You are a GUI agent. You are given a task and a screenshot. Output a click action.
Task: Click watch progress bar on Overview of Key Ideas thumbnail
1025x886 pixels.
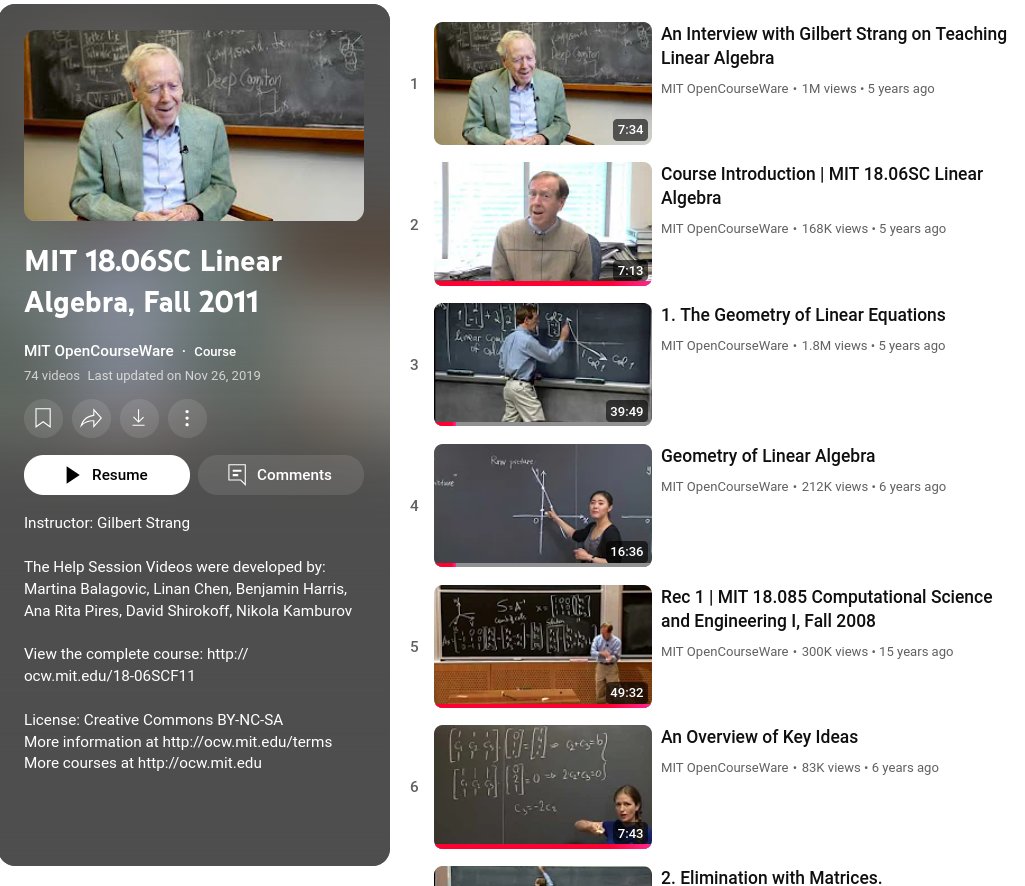(543, 846)
